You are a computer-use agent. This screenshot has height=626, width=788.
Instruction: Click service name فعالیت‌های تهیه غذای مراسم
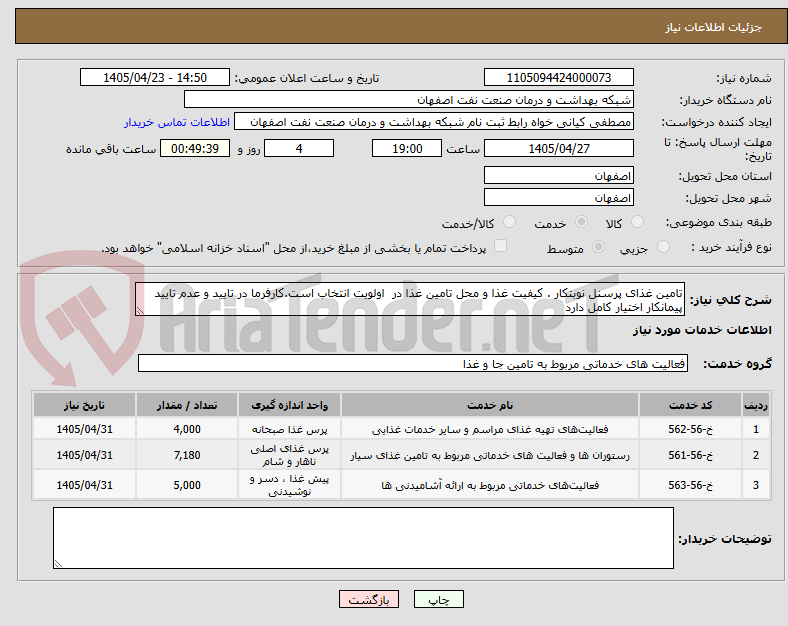tap(490, 429)
